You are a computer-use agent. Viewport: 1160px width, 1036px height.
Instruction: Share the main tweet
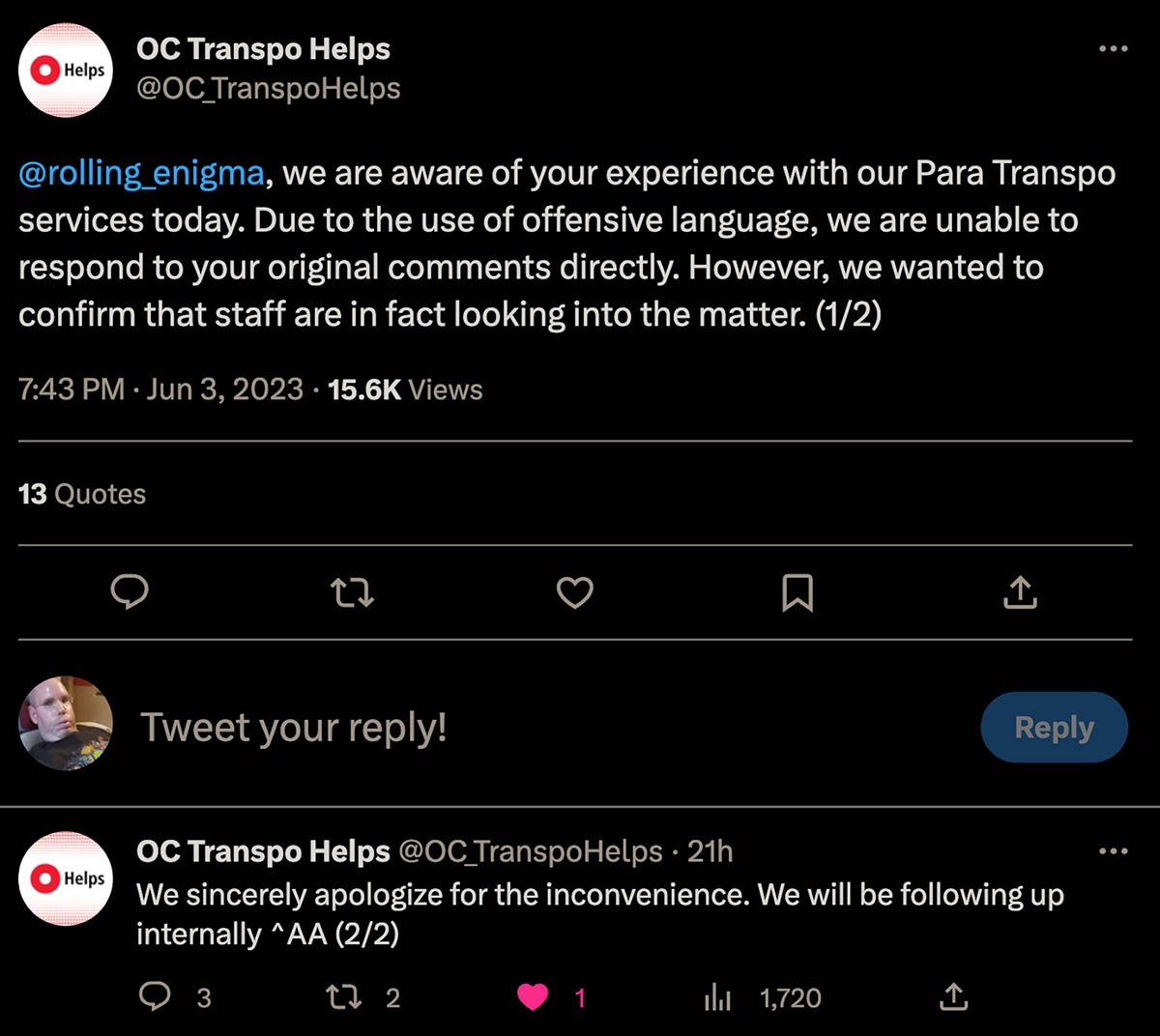pos(1020,591)
